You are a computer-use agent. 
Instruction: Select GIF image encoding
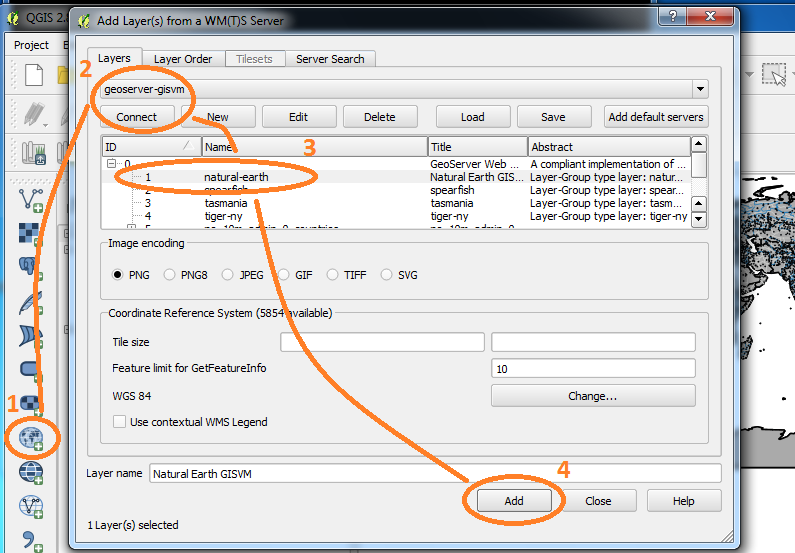[x=284, y=275]
